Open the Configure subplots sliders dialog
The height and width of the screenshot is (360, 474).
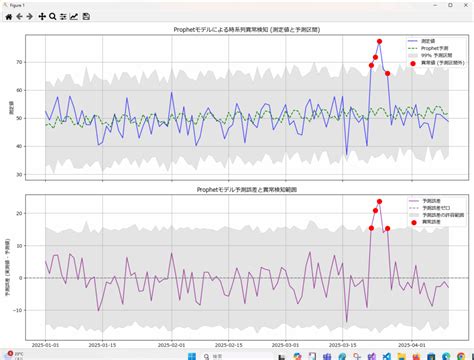click(63, 17)
